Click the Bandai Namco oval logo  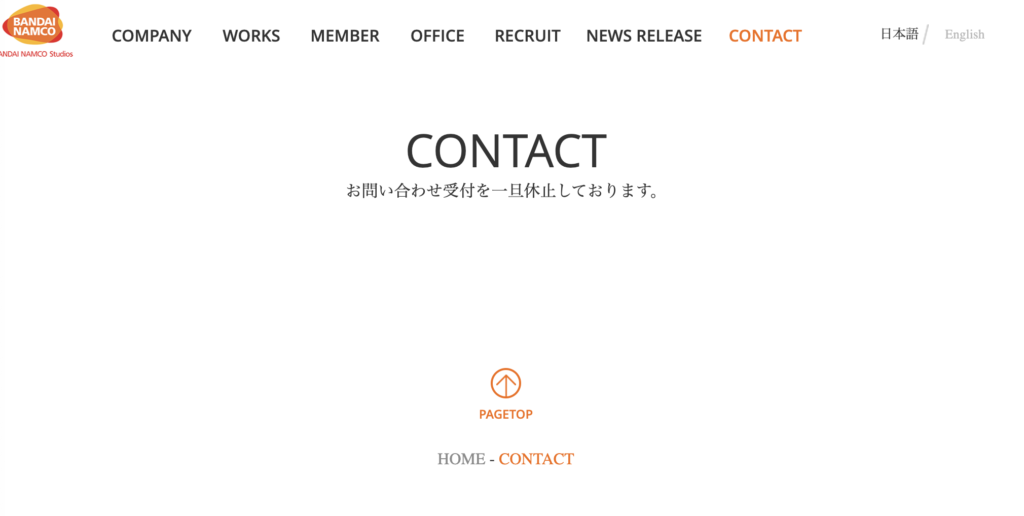32,24
